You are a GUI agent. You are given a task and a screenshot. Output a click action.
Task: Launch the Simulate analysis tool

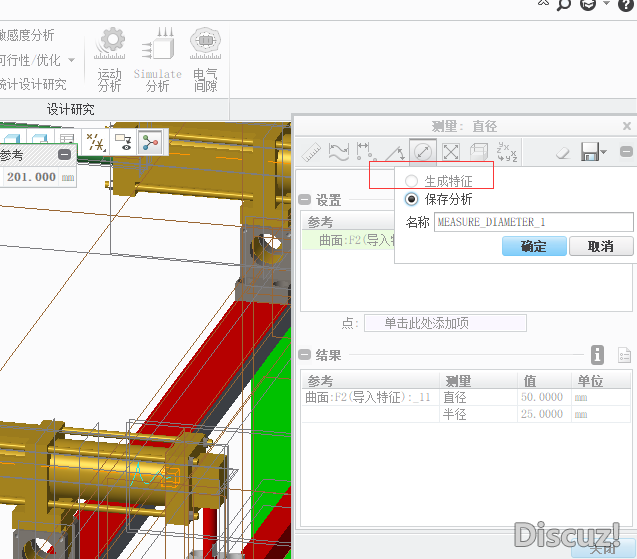coord(158,60)
